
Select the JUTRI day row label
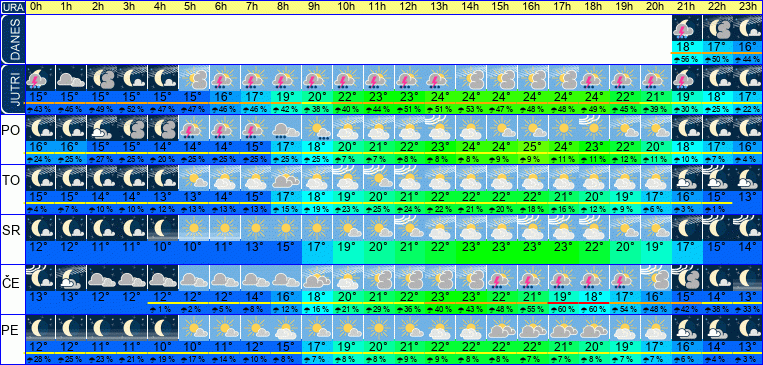click(x=12, y=89)
